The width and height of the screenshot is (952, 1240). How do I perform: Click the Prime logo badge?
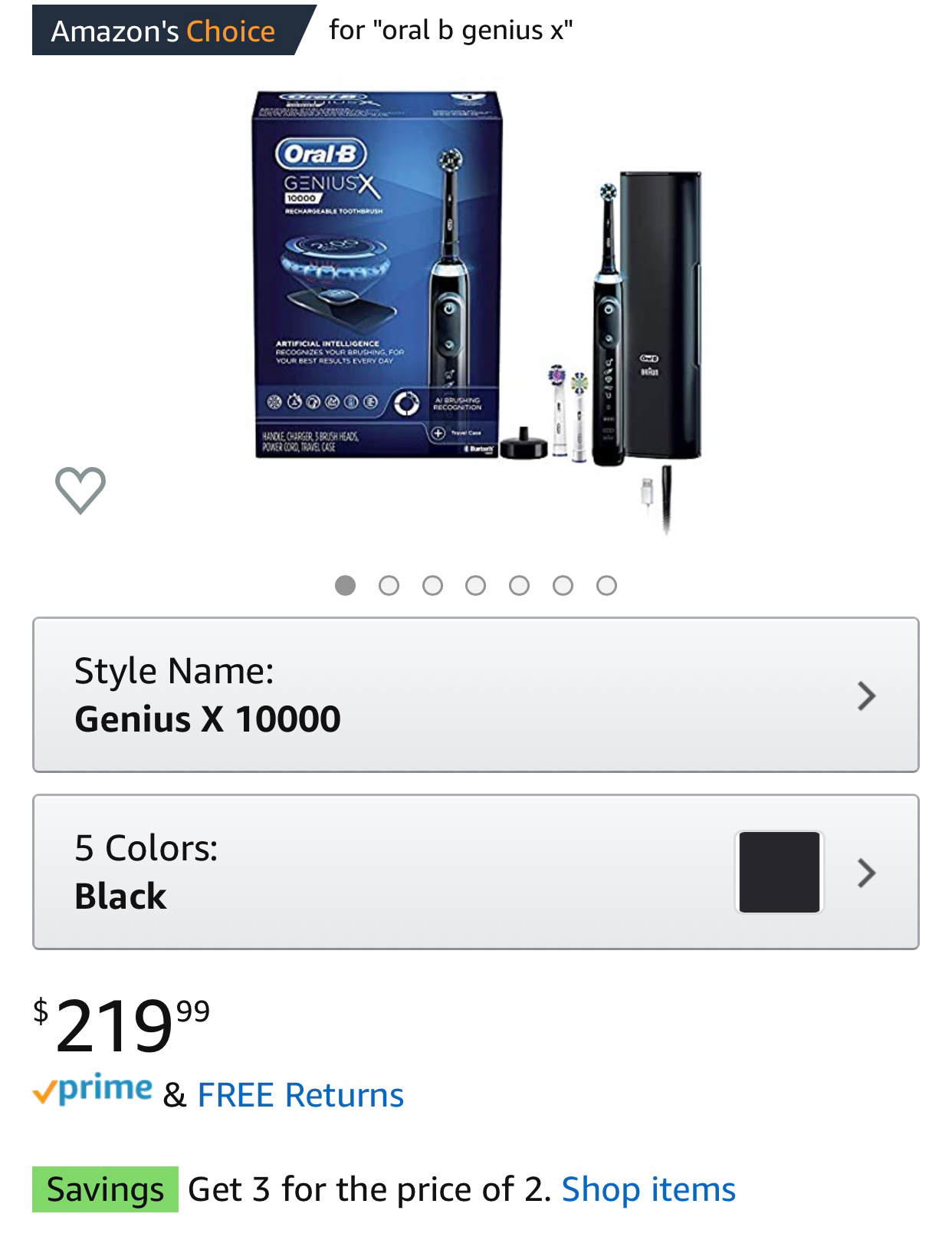coord(93,1090)
